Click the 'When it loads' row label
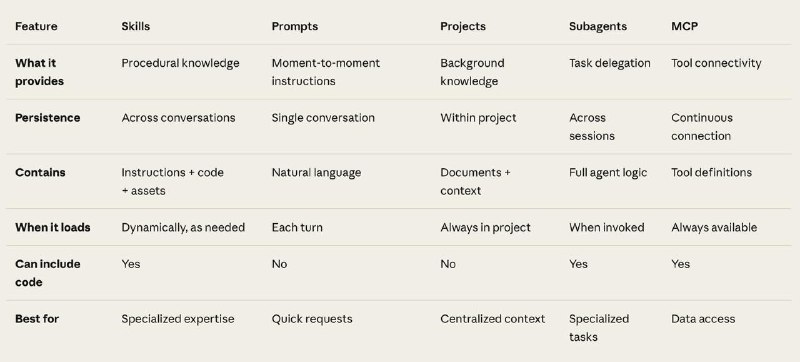The width and height of the screenshot is (800, 362). pos(53,227)
